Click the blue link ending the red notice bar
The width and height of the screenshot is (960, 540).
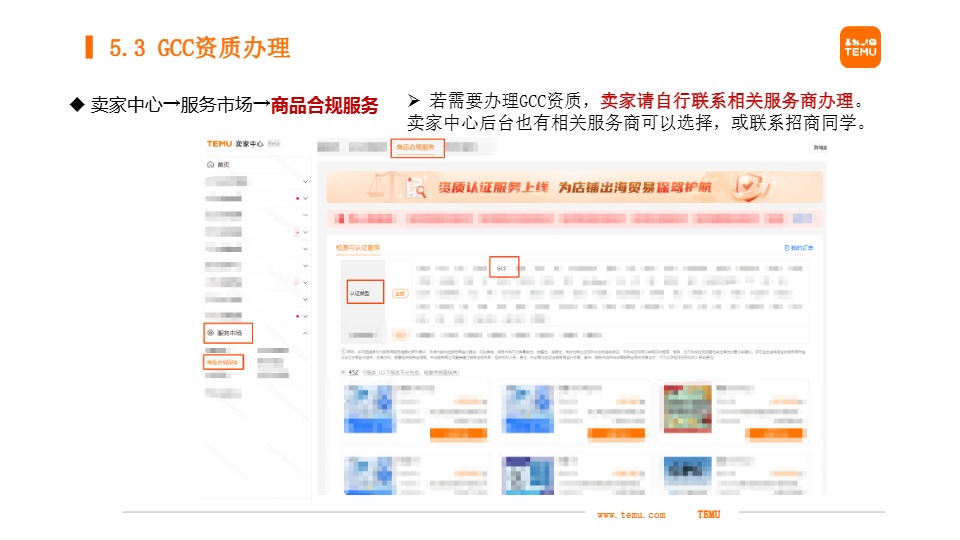tap(802, 219)
